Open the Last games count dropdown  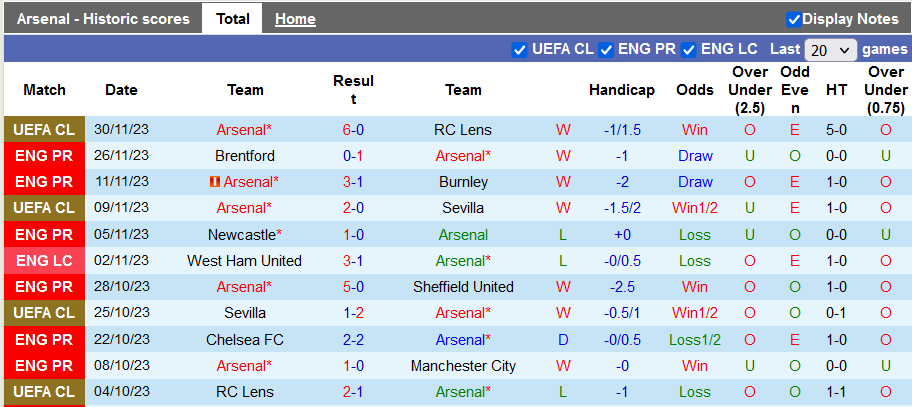830,50
